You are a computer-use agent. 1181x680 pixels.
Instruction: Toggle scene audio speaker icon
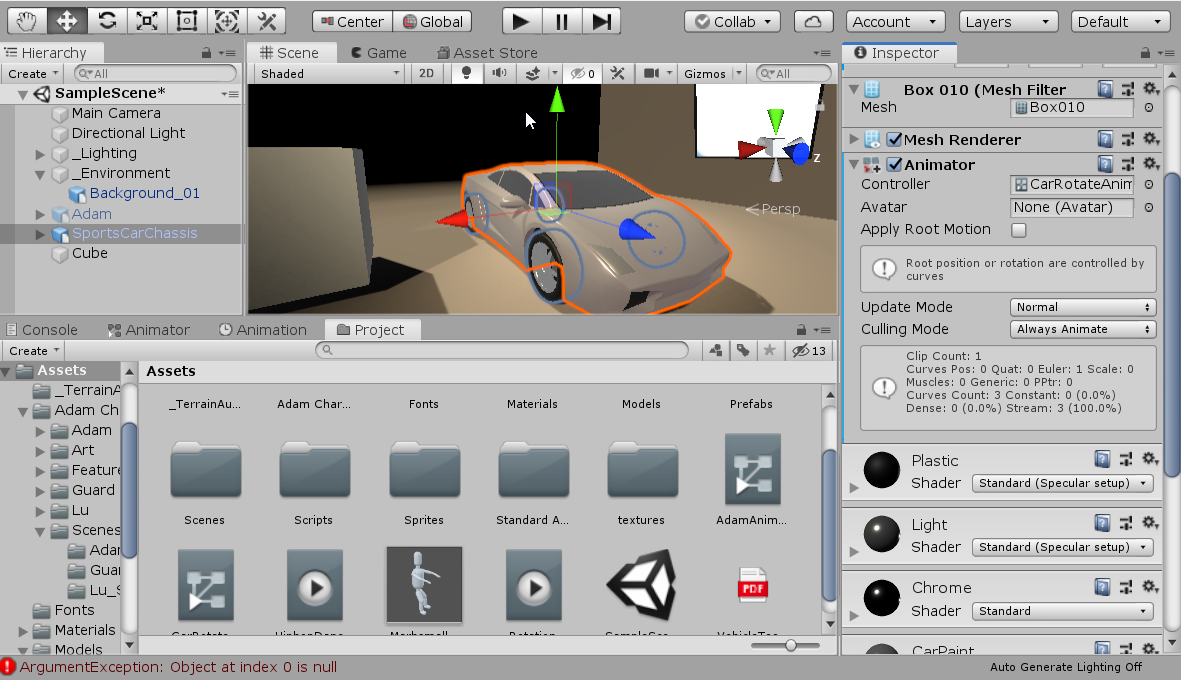coord(498,73)
